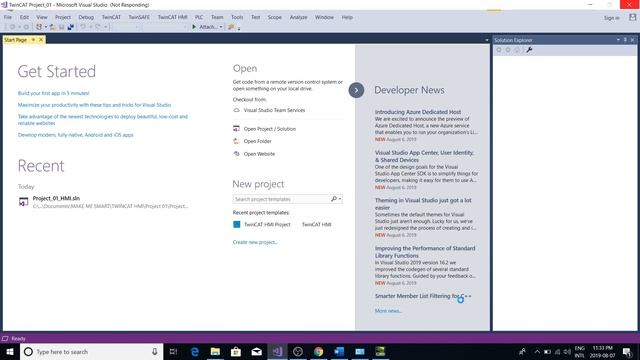
Task: Click the Windows Start button
Action: (10, 351)
